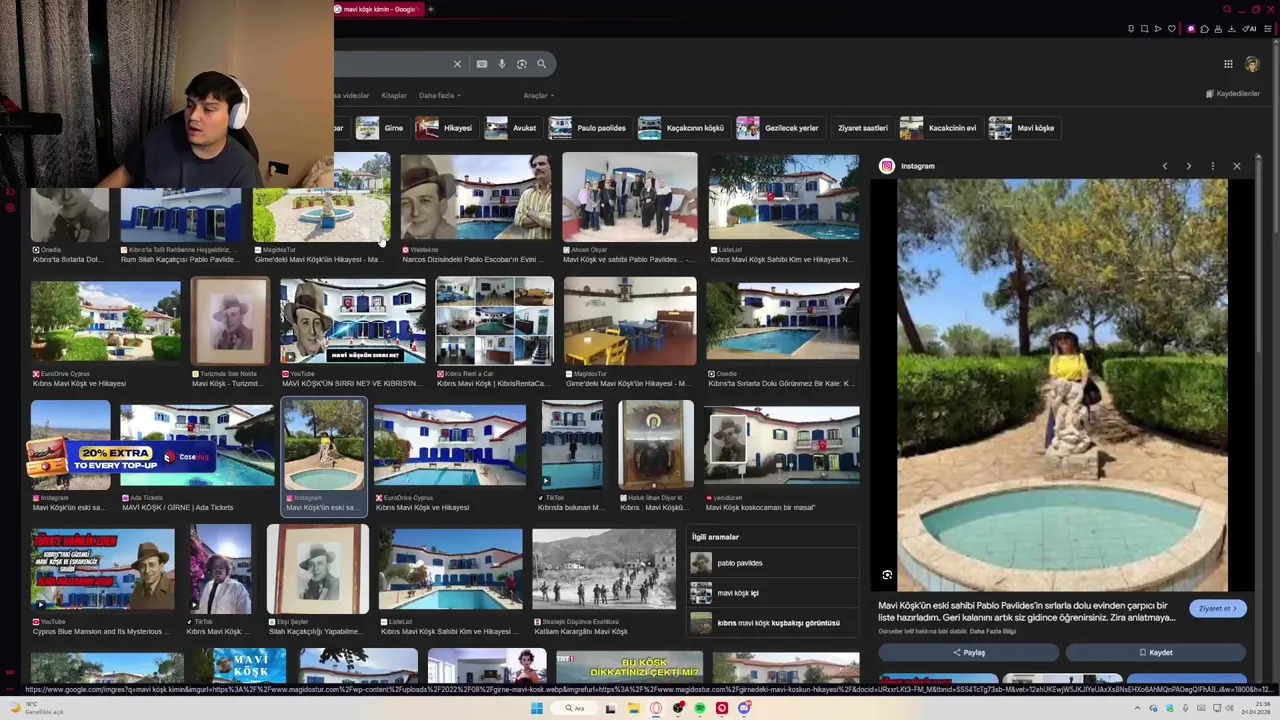Open Windows Start menu
Screen dimensions: 1280x720
[x=536, y=708]
